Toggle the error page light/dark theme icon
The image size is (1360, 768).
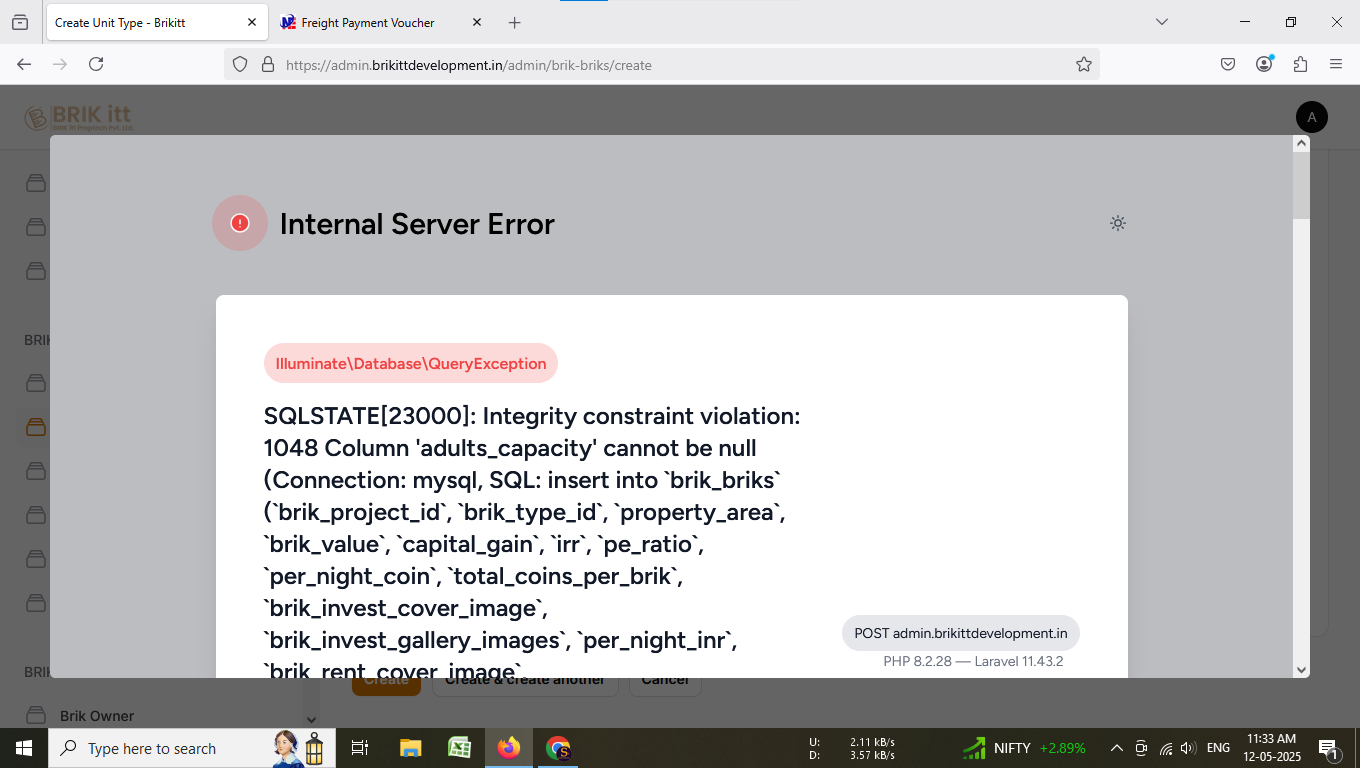tap(1118, 223)
